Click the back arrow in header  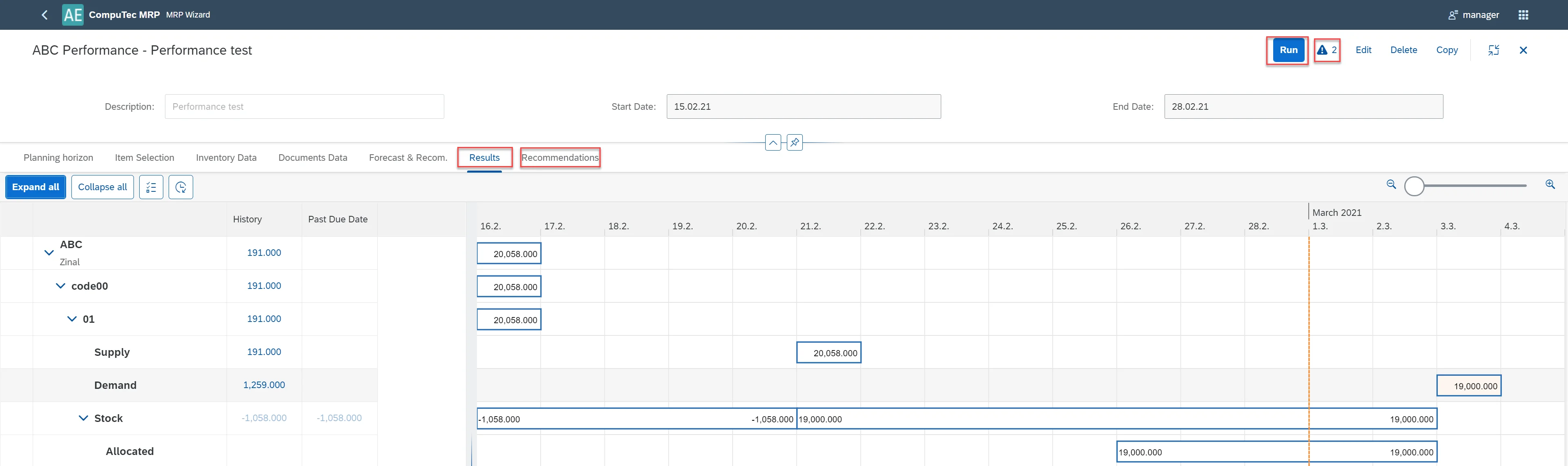pos(45,15)
